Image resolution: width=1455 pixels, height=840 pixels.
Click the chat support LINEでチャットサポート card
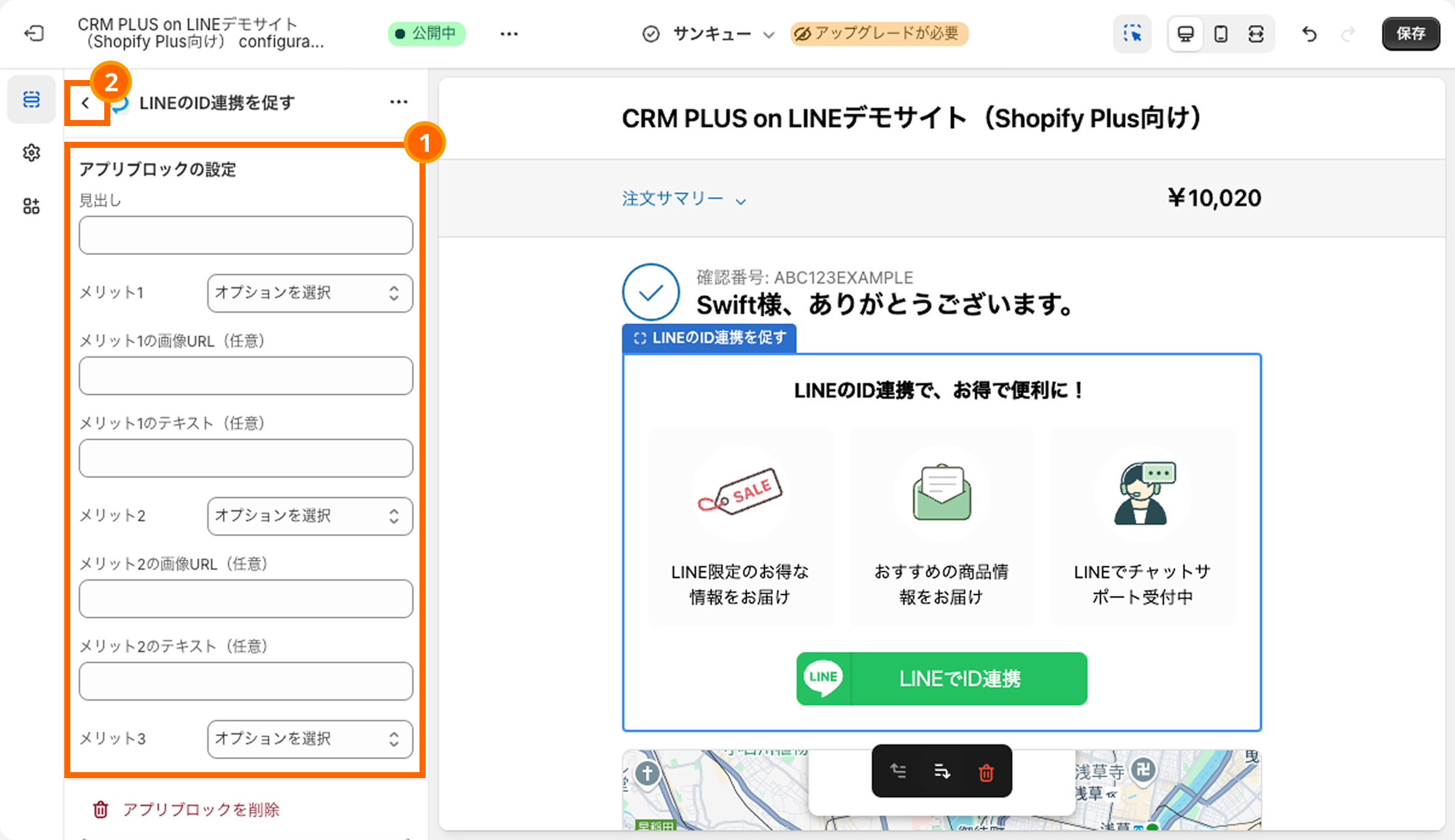[x=1143, y=526]
